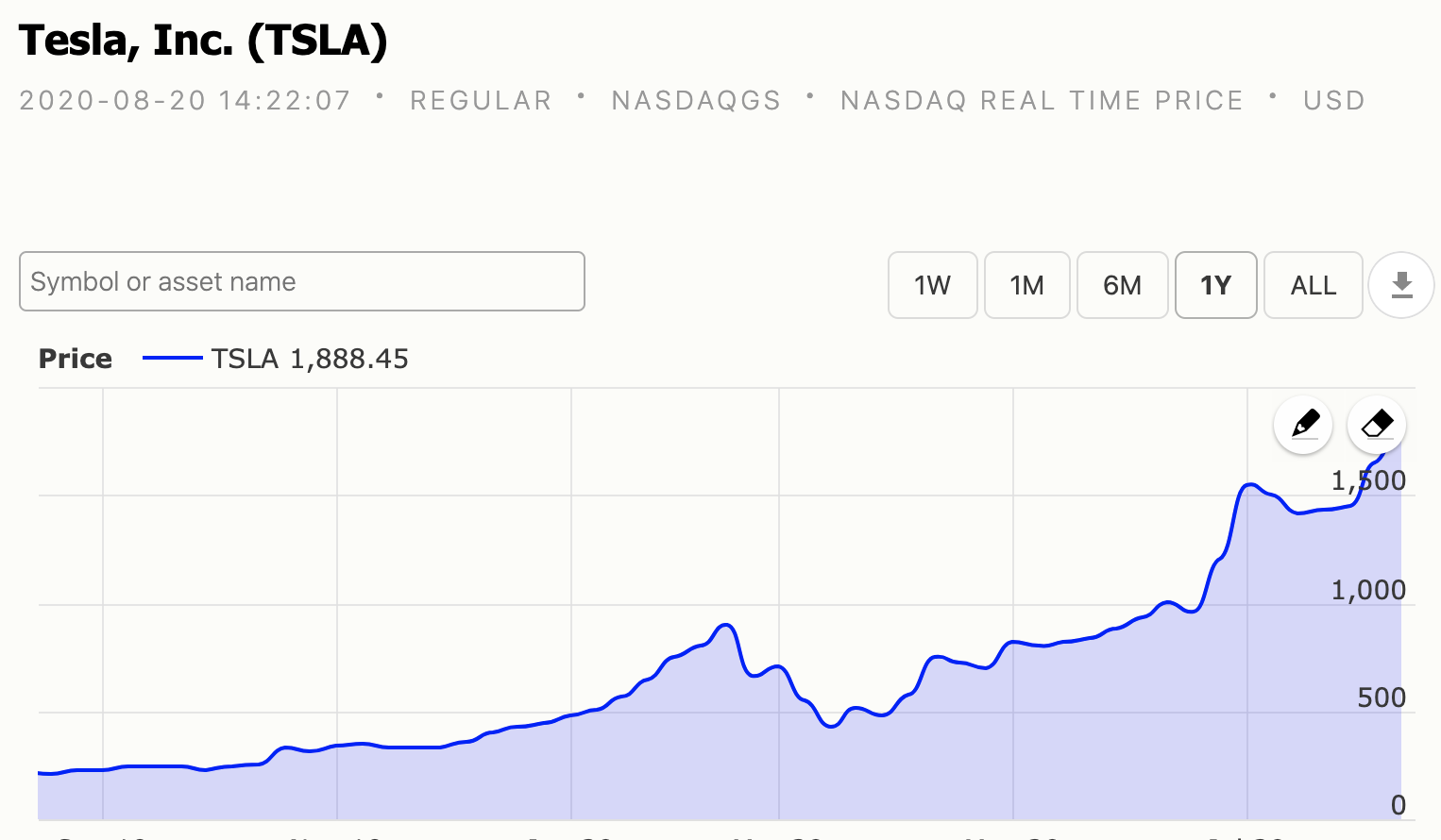Click the USD currency label

(1333, 100)
